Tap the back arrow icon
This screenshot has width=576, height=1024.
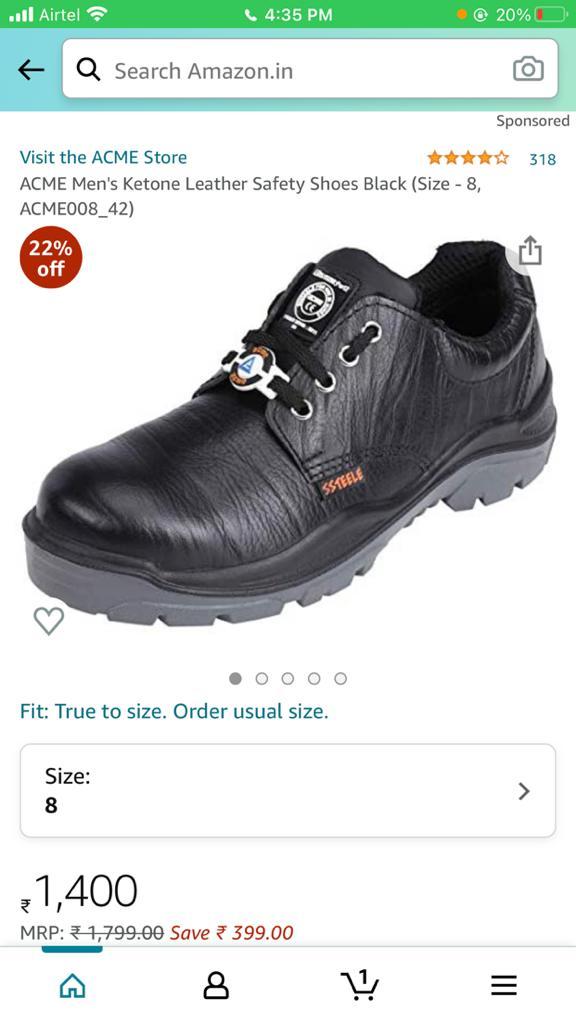click(31, 69)
